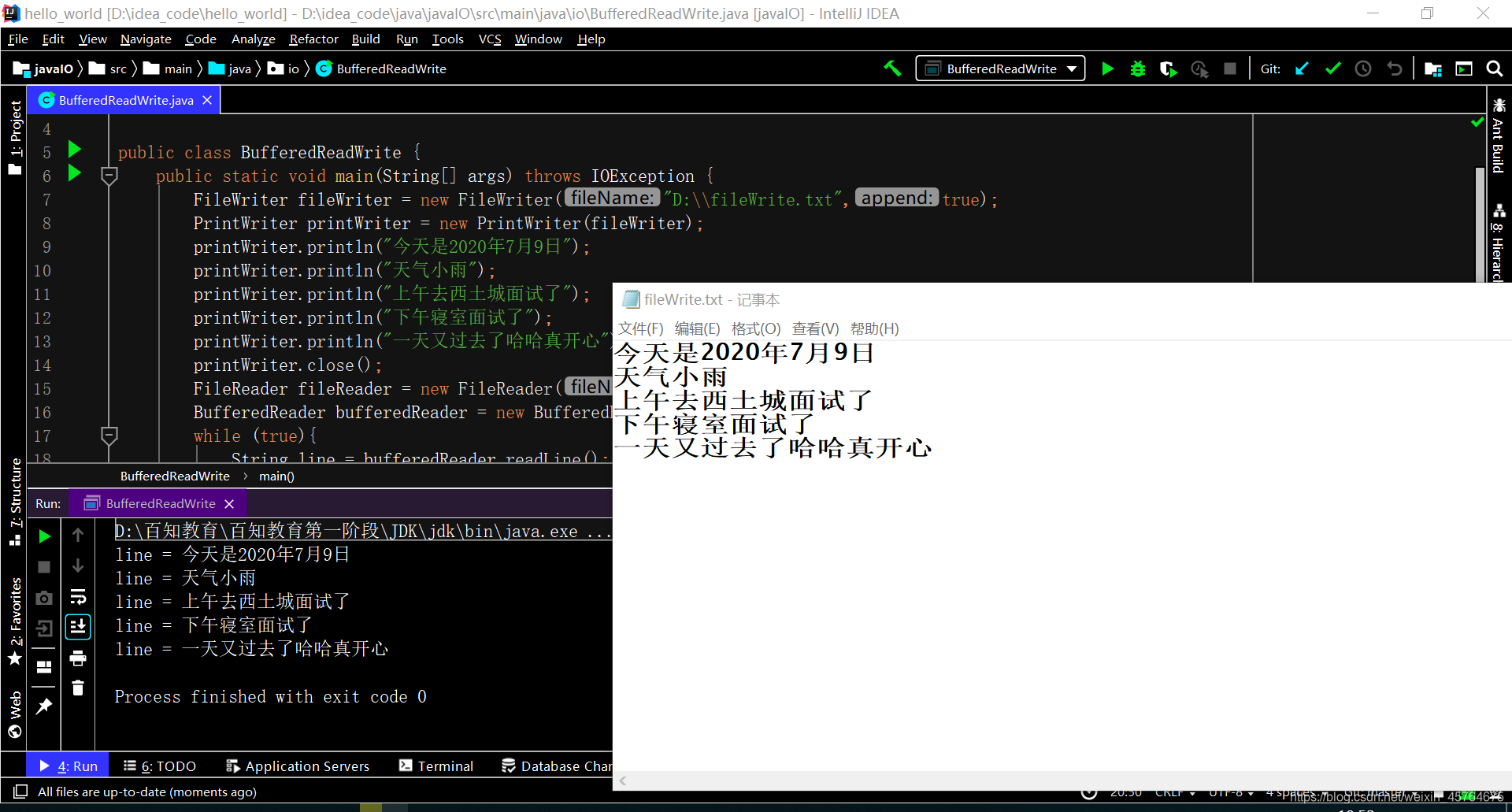Open 帮助(H) menu in Notepad
Image resolution: width=1512 pixels, height=812 pixels.
point(874,328)
